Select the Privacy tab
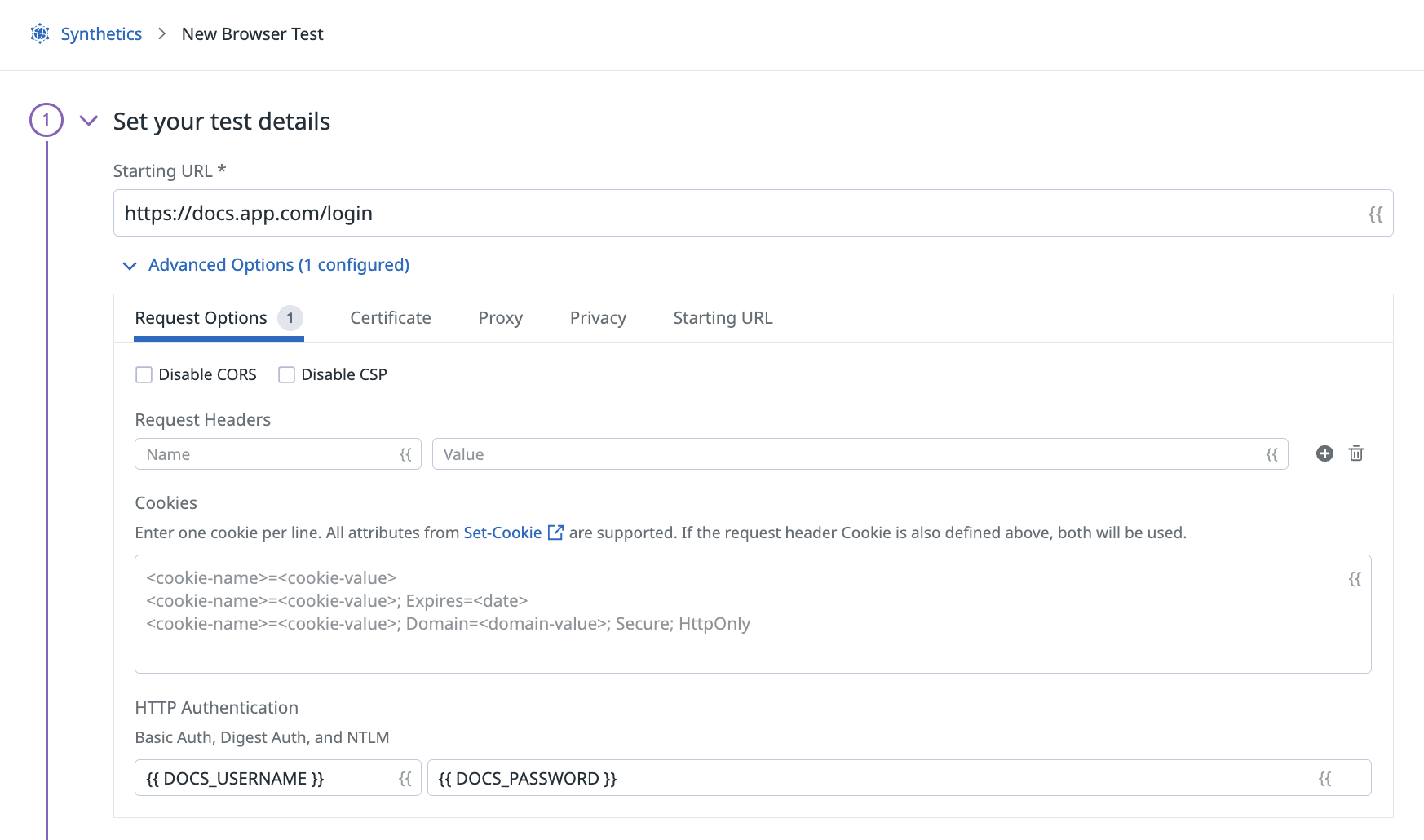Viewport: 1424px width, 840px height. coord(598,317)
